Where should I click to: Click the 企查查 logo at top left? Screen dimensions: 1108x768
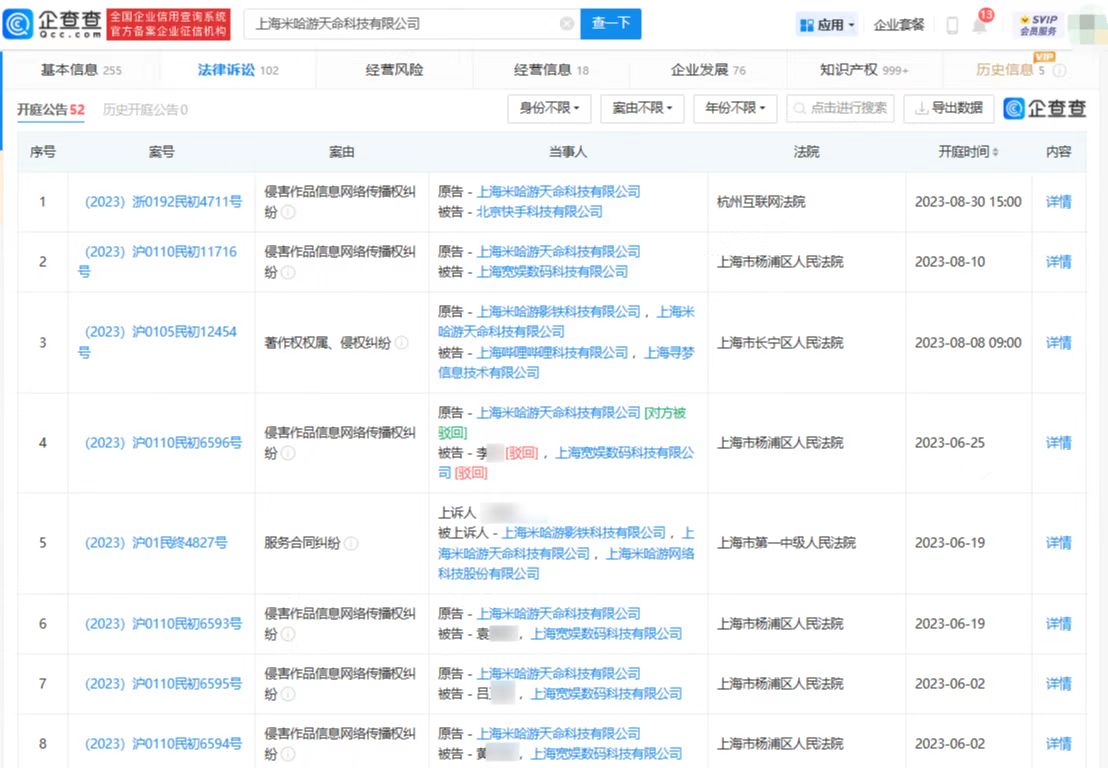60,23
